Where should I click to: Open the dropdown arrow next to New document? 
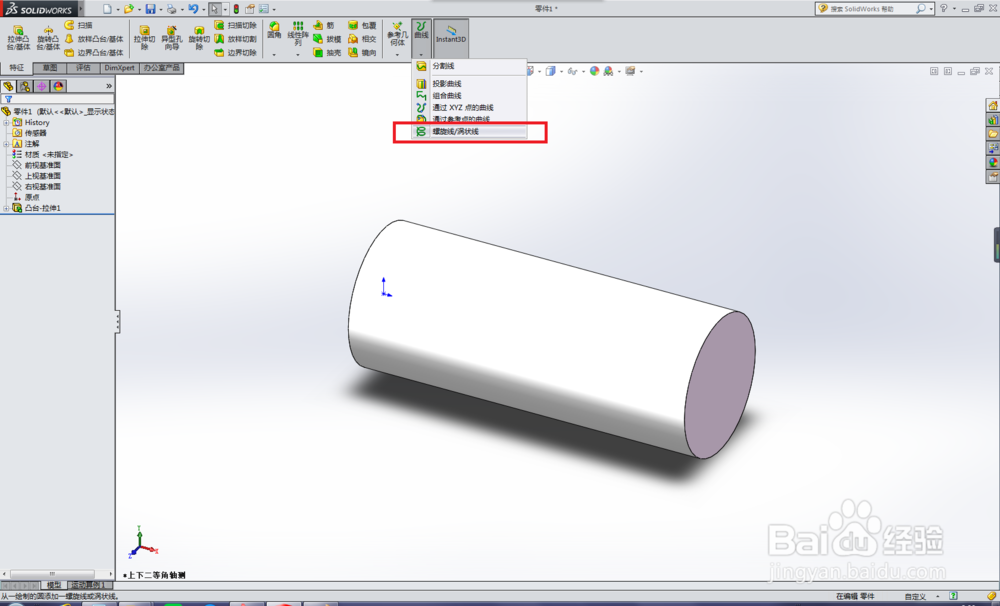[117, 10]
